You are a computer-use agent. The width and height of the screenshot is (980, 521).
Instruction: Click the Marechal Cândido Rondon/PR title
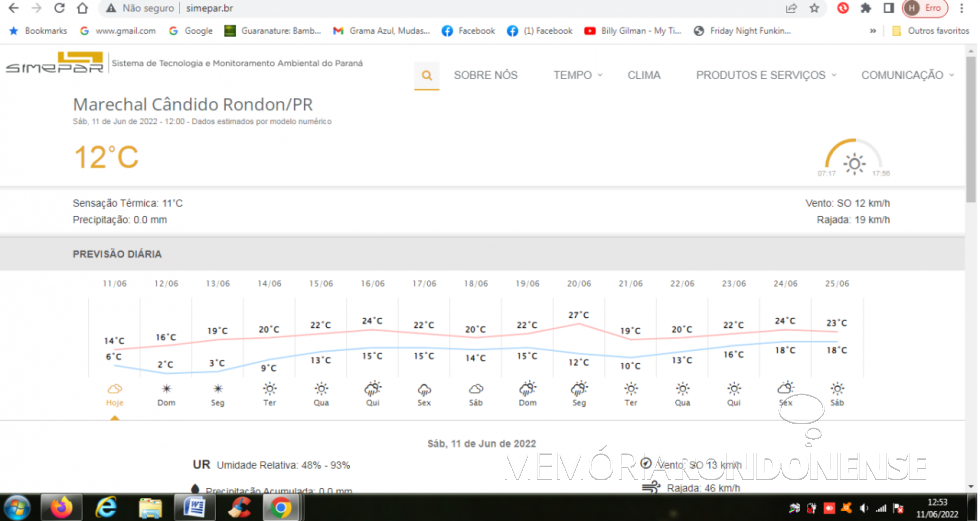[x=193, y=104]
